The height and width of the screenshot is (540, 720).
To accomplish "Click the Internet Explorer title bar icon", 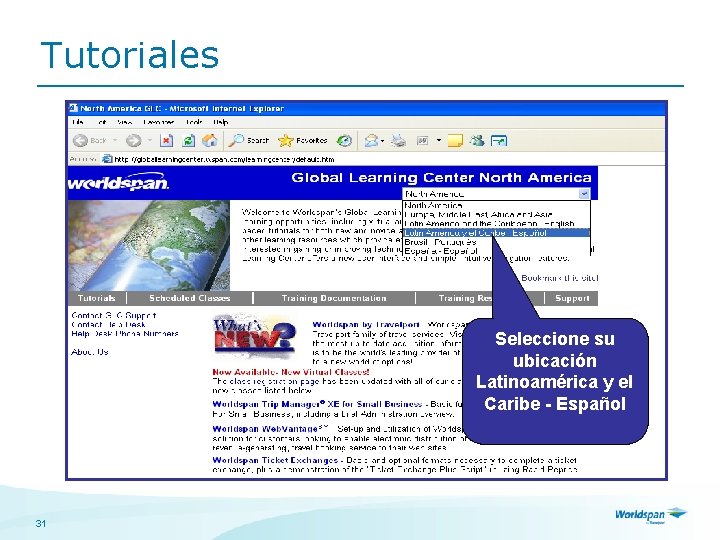I will tap(73, 108).
